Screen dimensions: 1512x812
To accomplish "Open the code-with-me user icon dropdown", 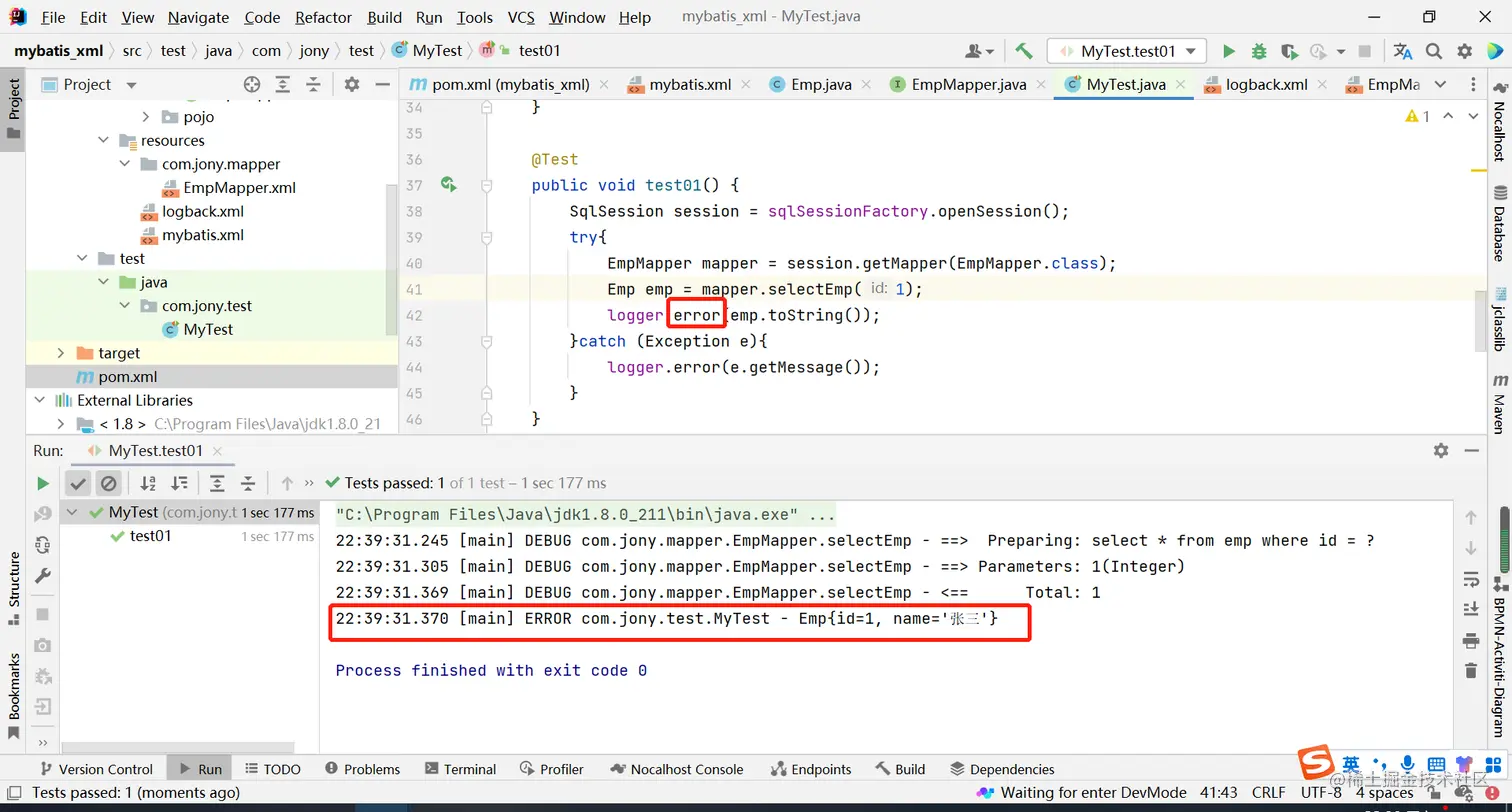I will pyautogui.click(x=979, y=51).
